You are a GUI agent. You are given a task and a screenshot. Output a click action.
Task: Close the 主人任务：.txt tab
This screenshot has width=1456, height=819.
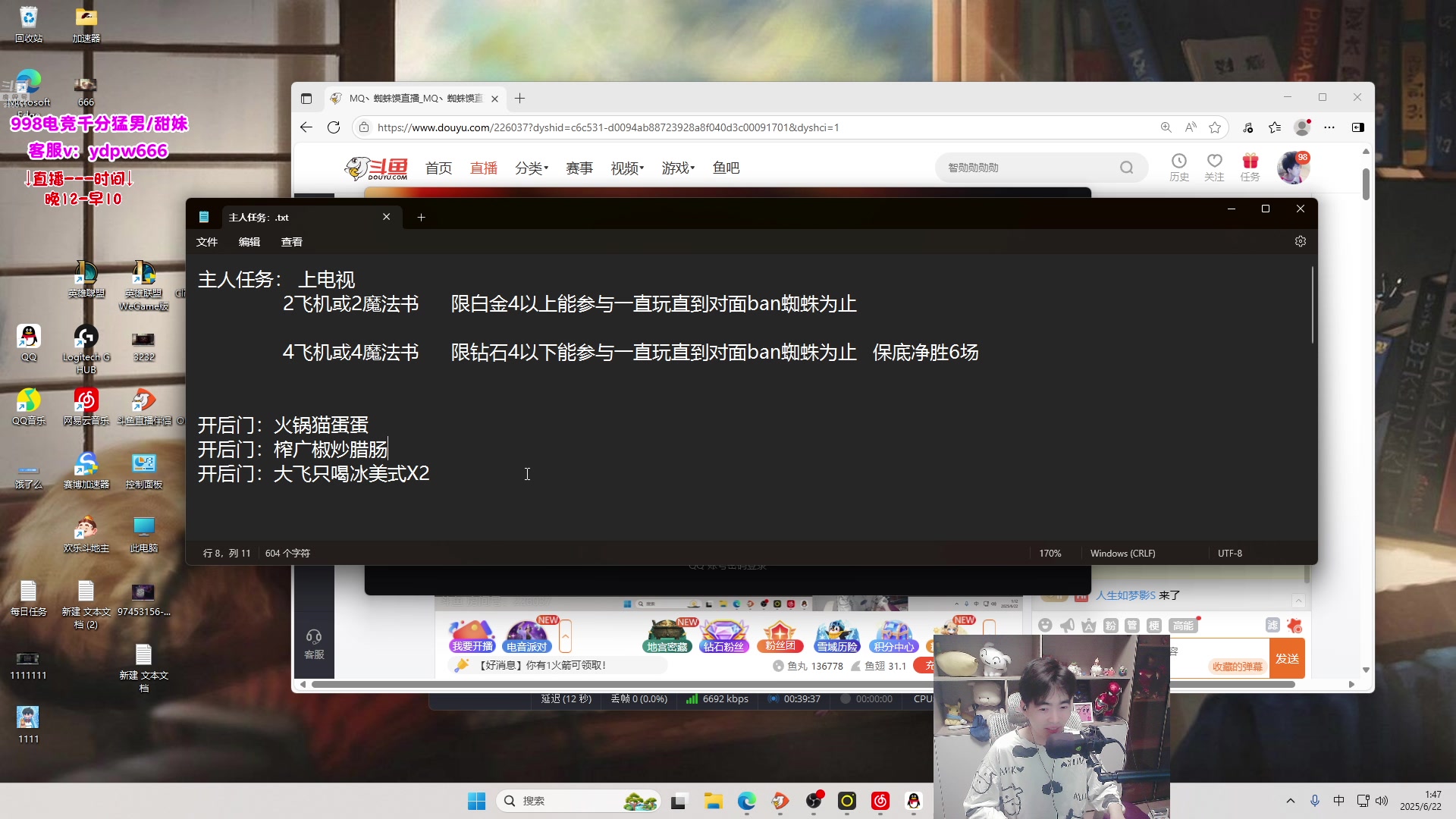tap(387, 217)
